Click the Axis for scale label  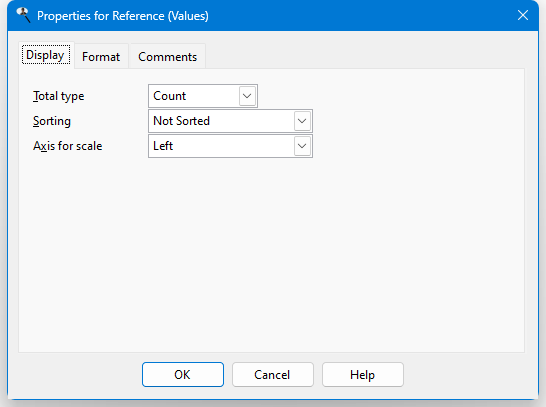68,146
